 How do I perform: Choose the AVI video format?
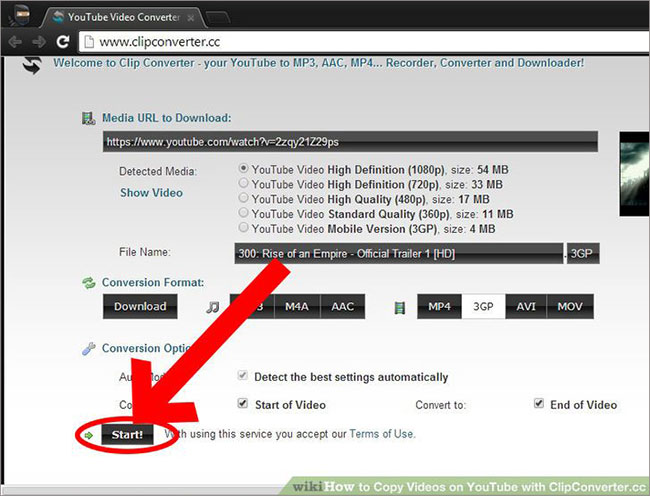[526, 306]
